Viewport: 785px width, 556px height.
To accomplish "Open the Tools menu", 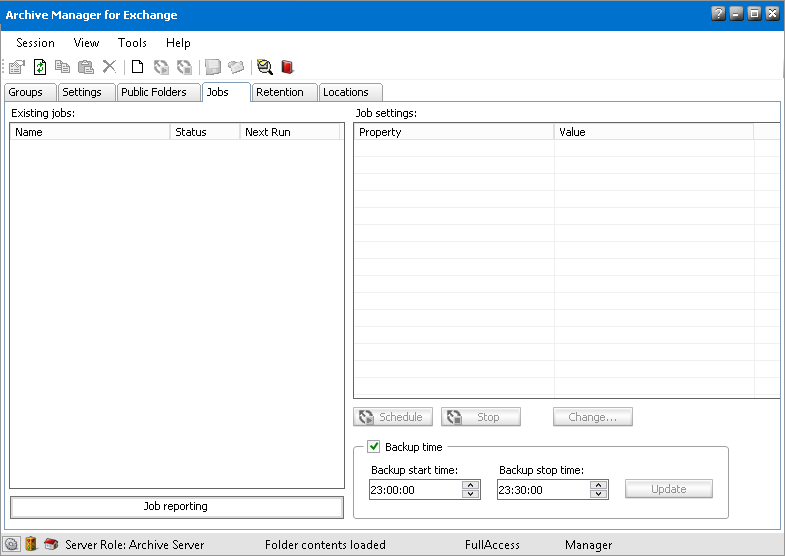I will [132, 43].
